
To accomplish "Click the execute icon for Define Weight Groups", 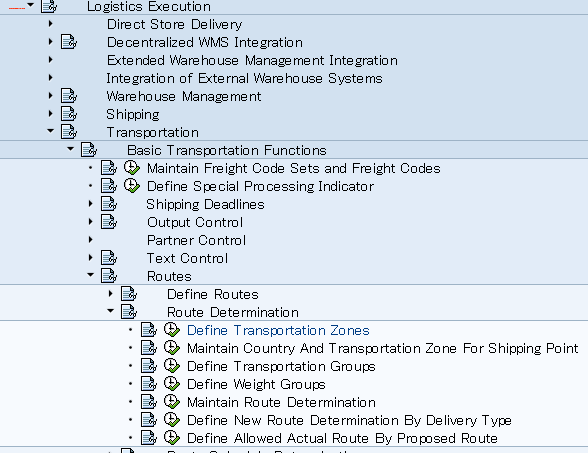I will [172, 384].
